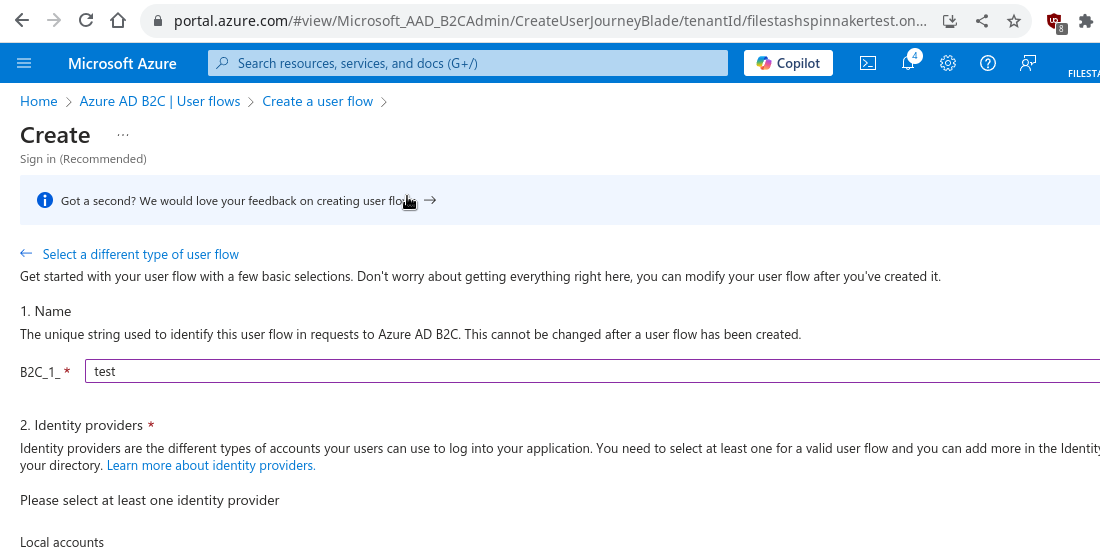1100x550 pixels.
Task: Click the ellipsis next to Create title
Action: coord(123,135)
